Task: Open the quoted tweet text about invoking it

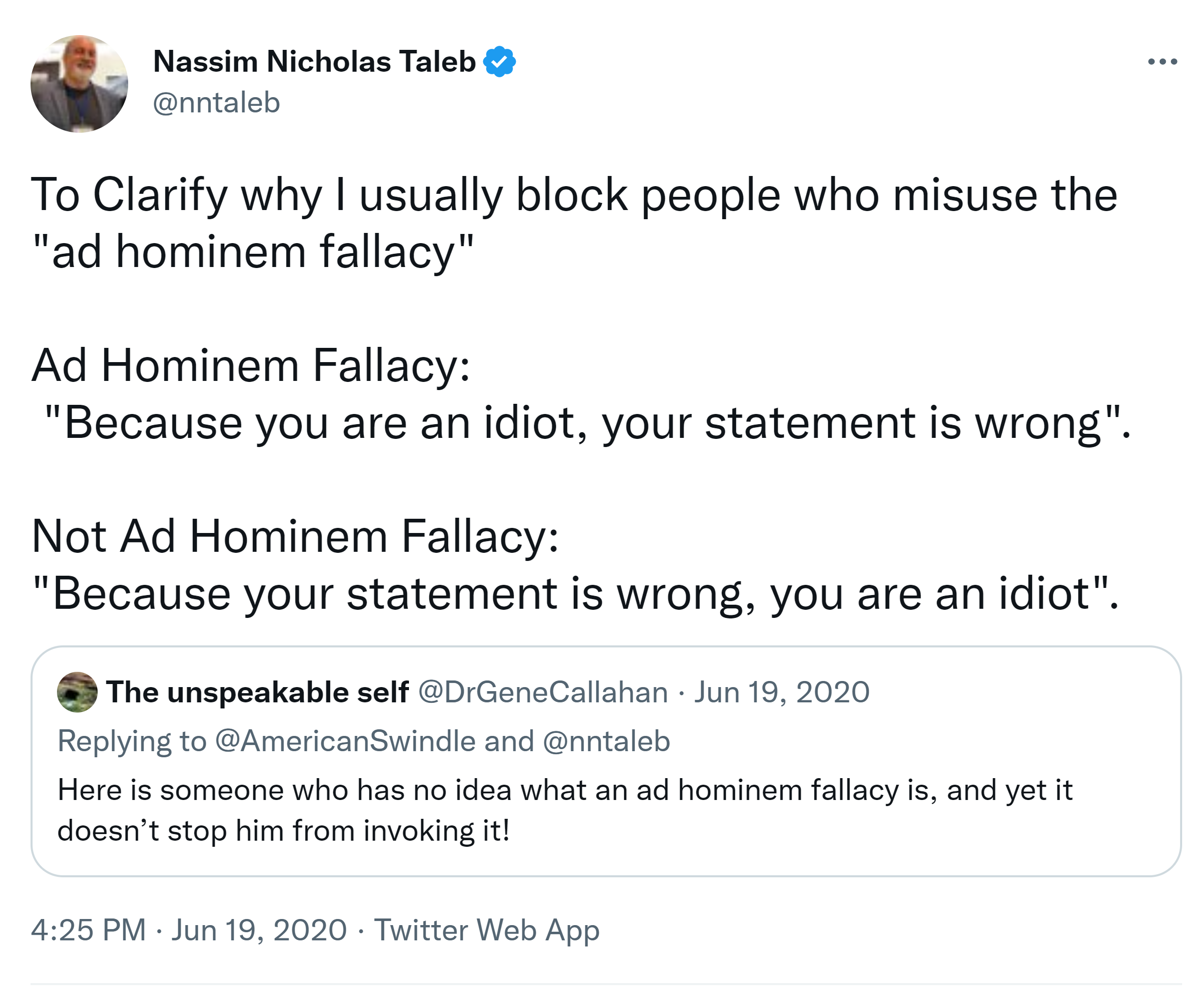Action: tap(284, 831)
